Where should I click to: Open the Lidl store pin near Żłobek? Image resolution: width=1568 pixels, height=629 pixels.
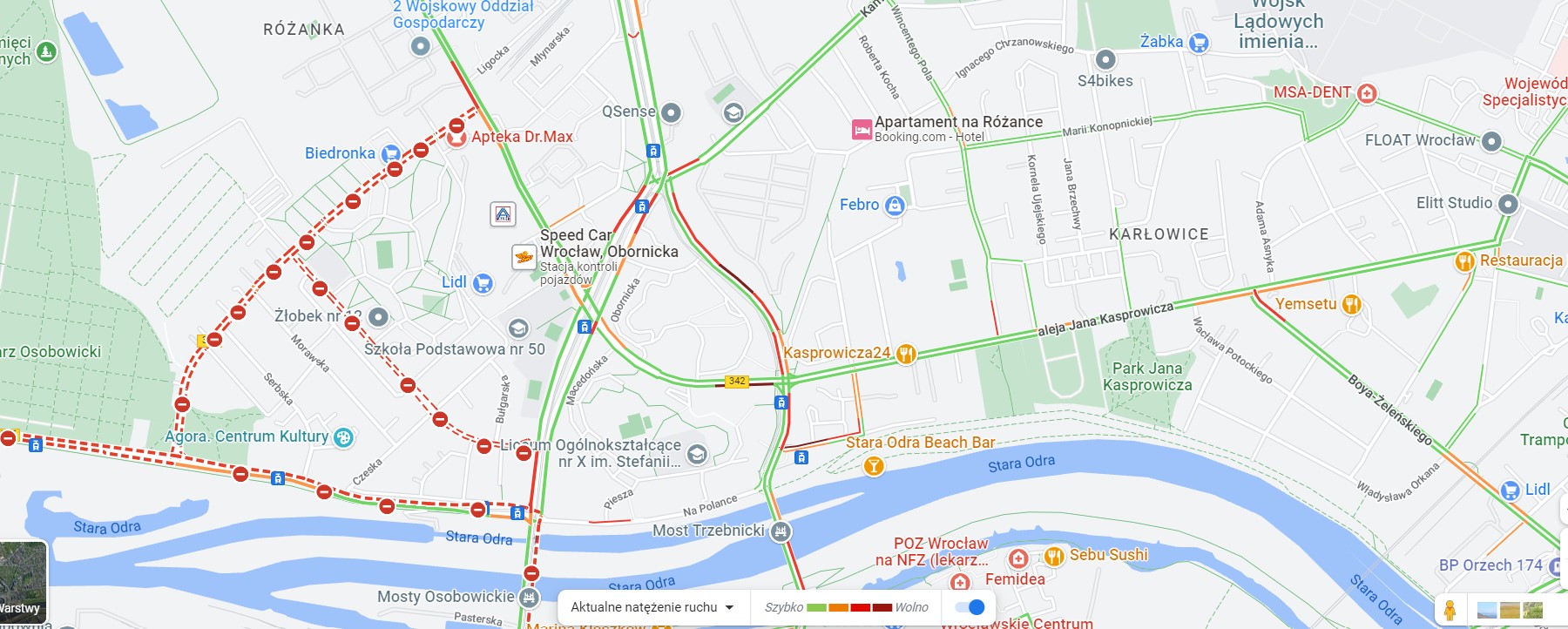point(483,283)
